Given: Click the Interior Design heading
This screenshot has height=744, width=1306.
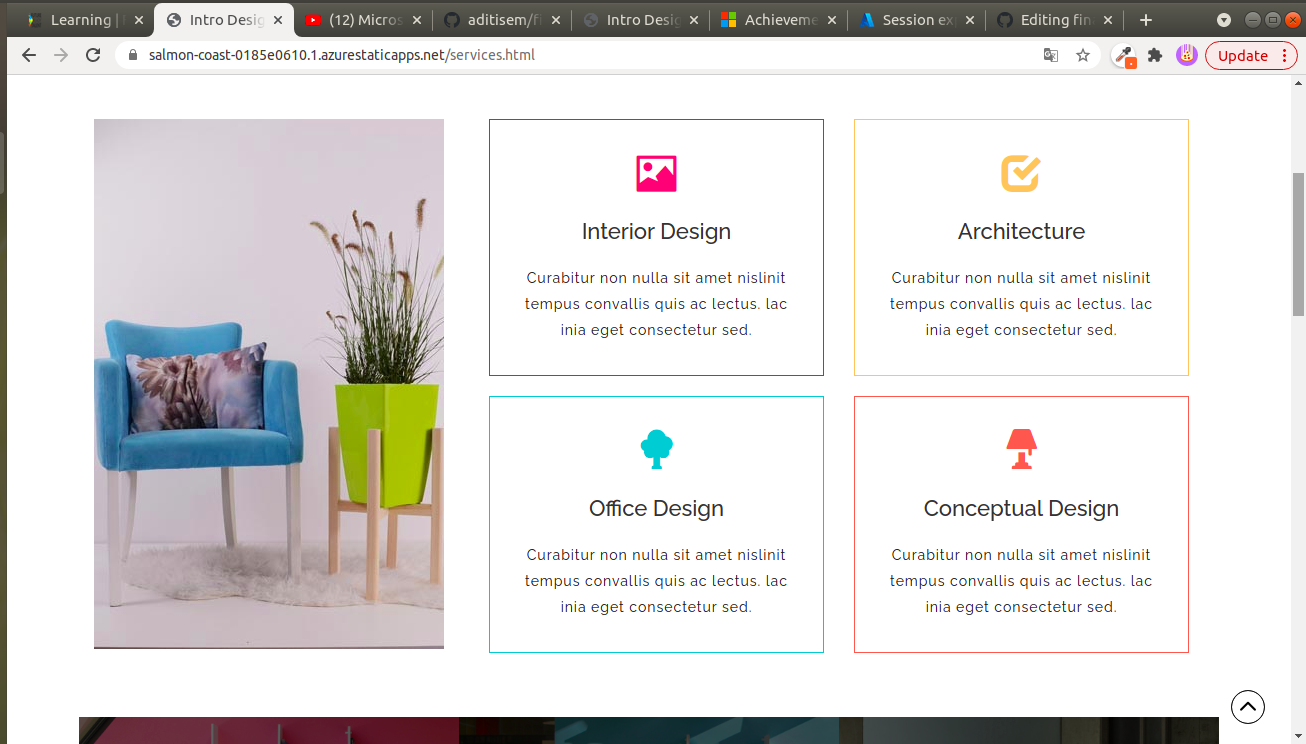Looking at the screenshot, I should coord(656,232).
